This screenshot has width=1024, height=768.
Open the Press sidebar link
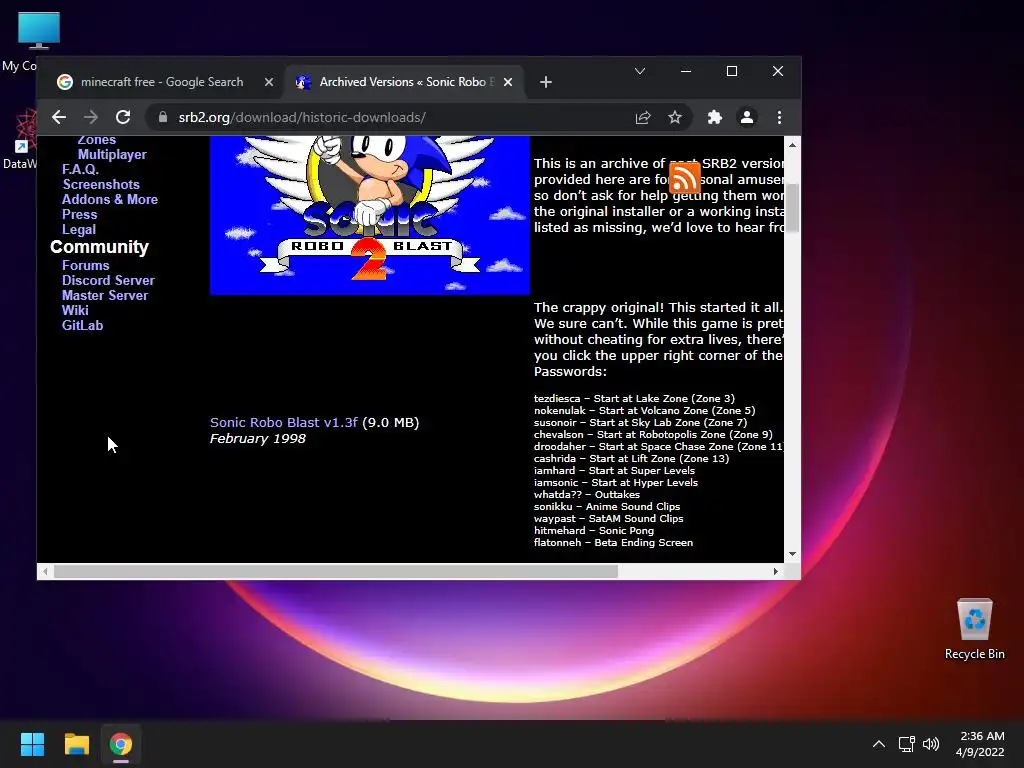pyautogui.click(x=80, y=215)
